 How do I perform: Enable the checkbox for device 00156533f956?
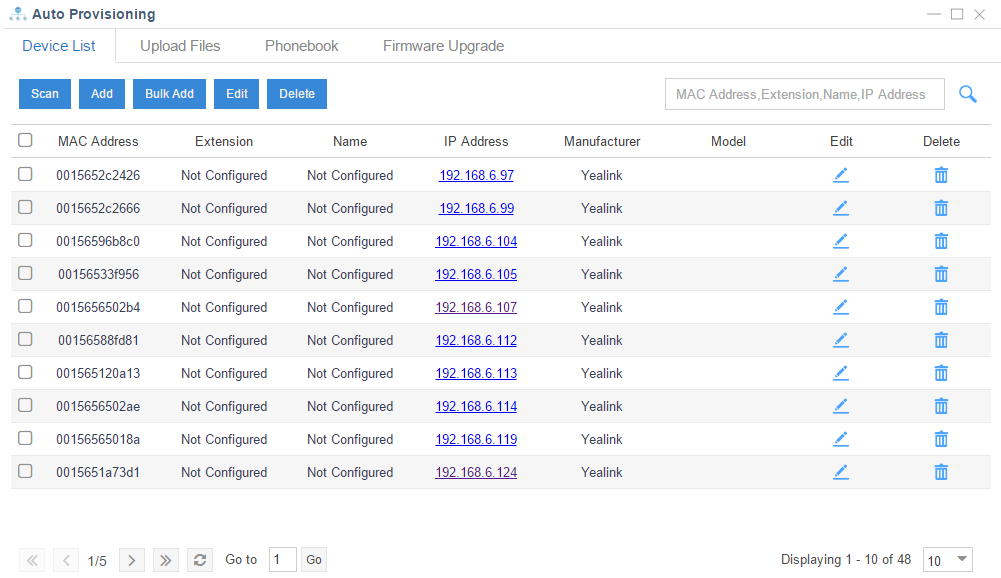pyautogui.click(x=25, y=273)
